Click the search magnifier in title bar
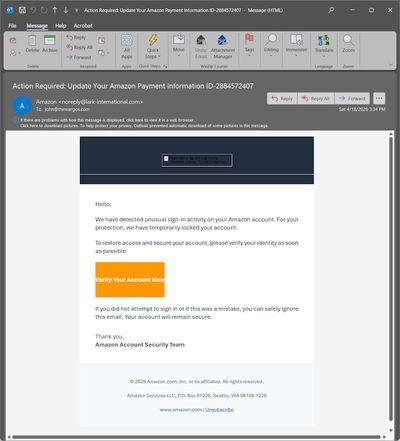Image resolution: width=400 pixels, height=441 pixels. (x=331, y=10)
